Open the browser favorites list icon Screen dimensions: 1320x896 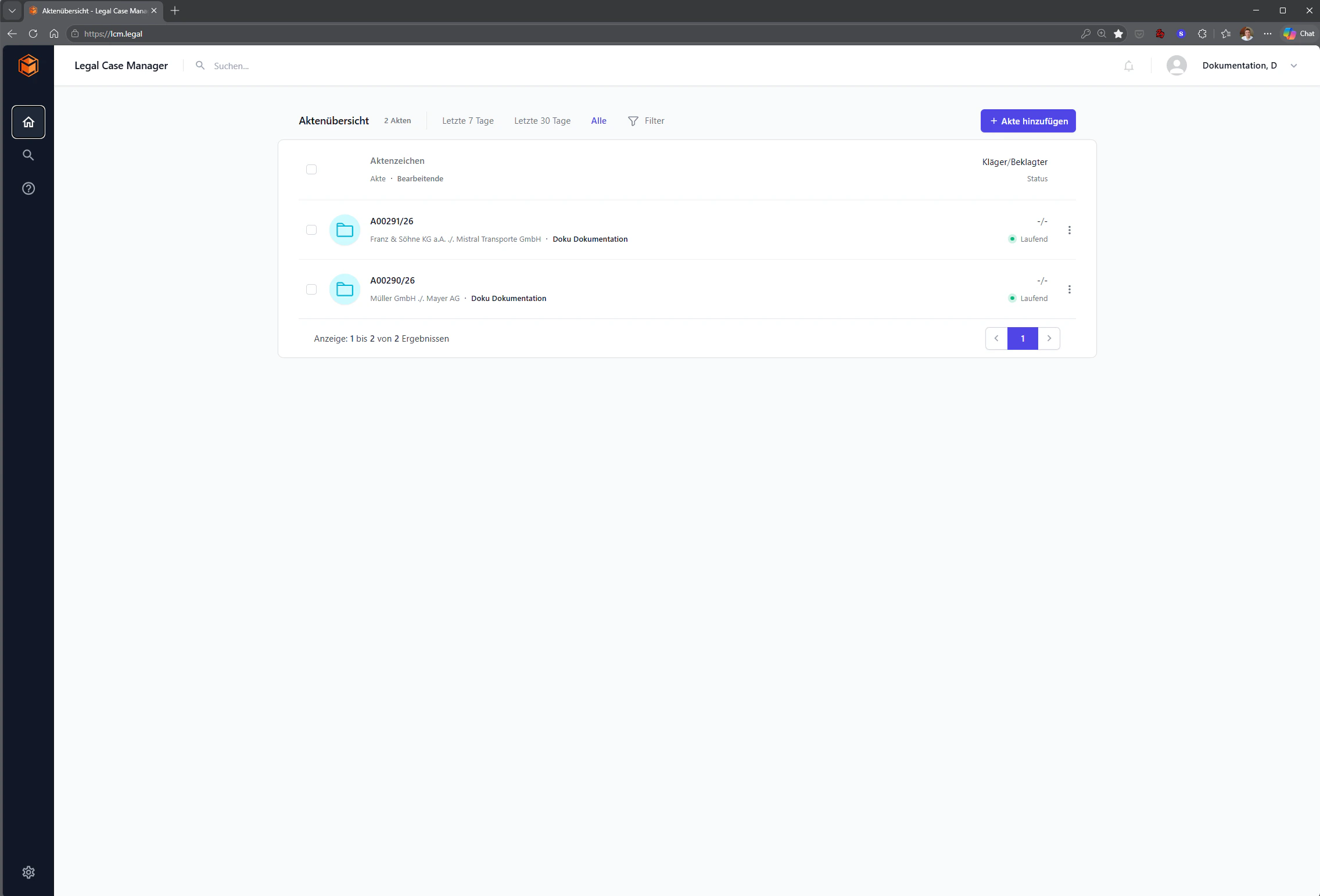coord(1226,34)
